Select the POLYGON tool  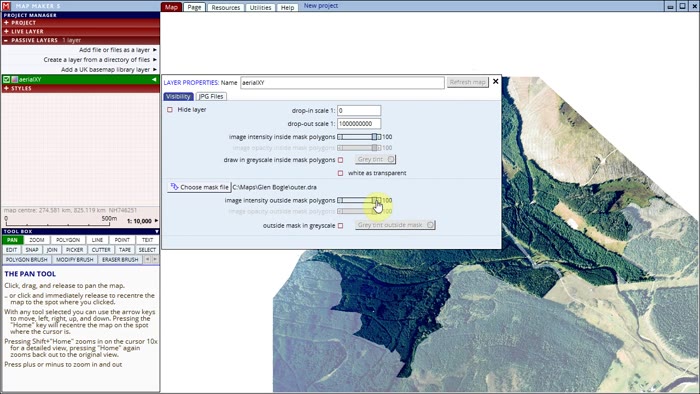coord(68,240)
